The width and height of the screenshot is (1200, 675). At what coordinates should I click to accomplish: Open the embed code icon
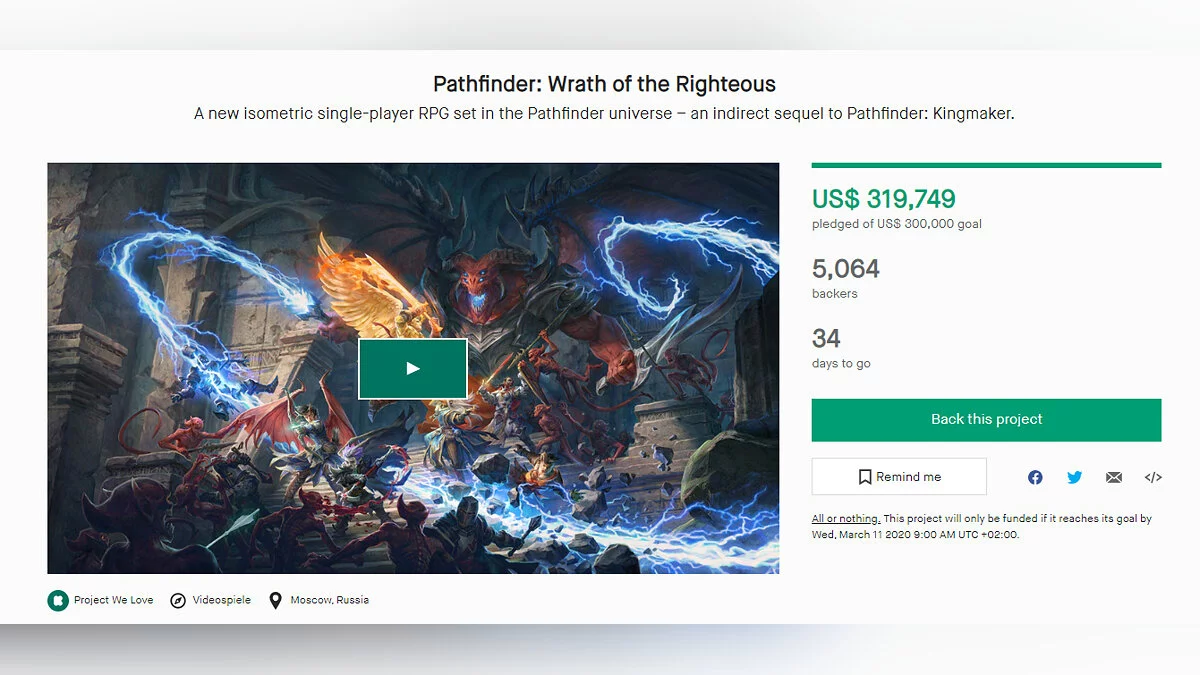pos(1153,477)
